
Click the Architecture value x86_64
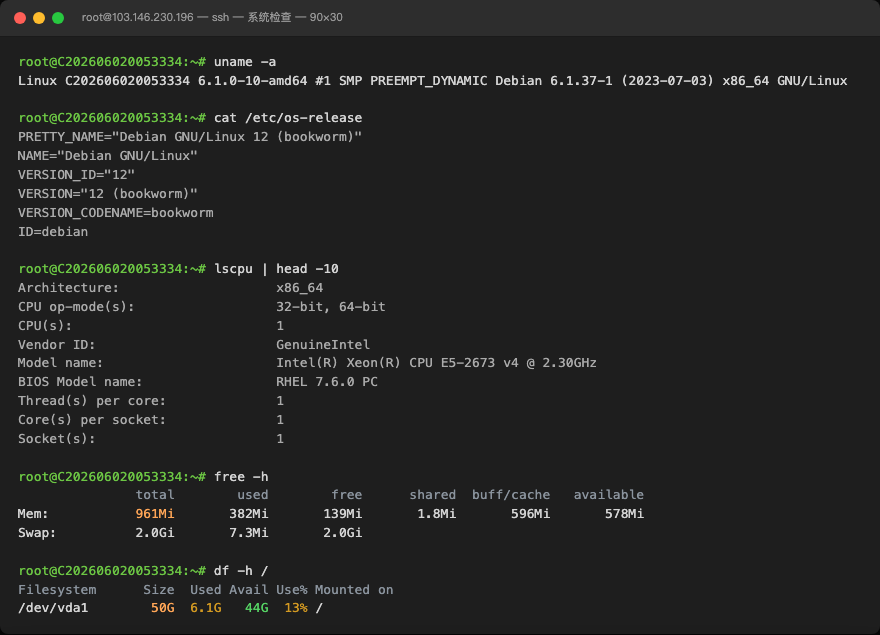tap(300, 288)
